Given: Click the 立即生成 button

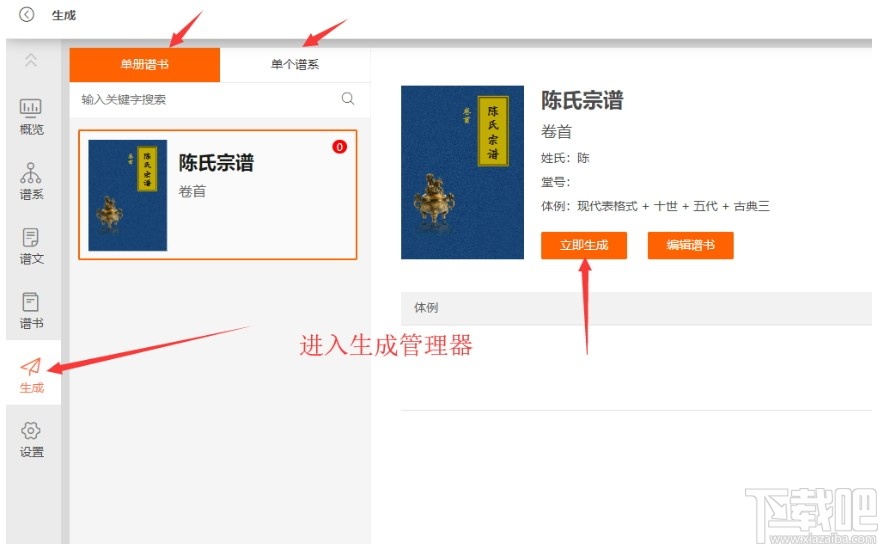Looking at the screenshot, I should tap(584, 245).
